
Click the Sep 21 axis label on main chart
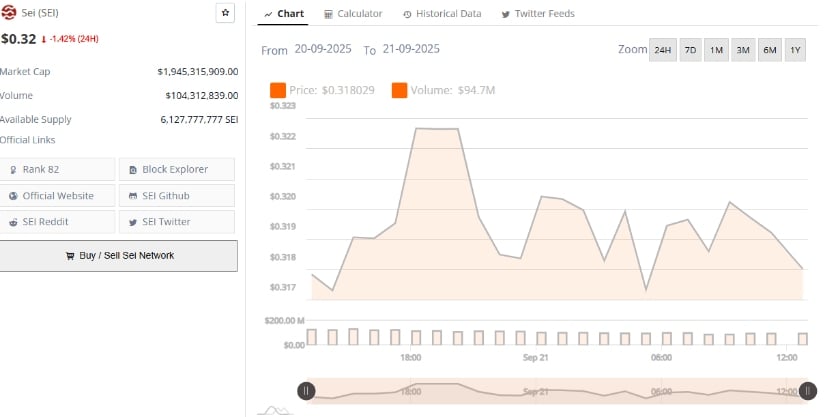point(535,358)
